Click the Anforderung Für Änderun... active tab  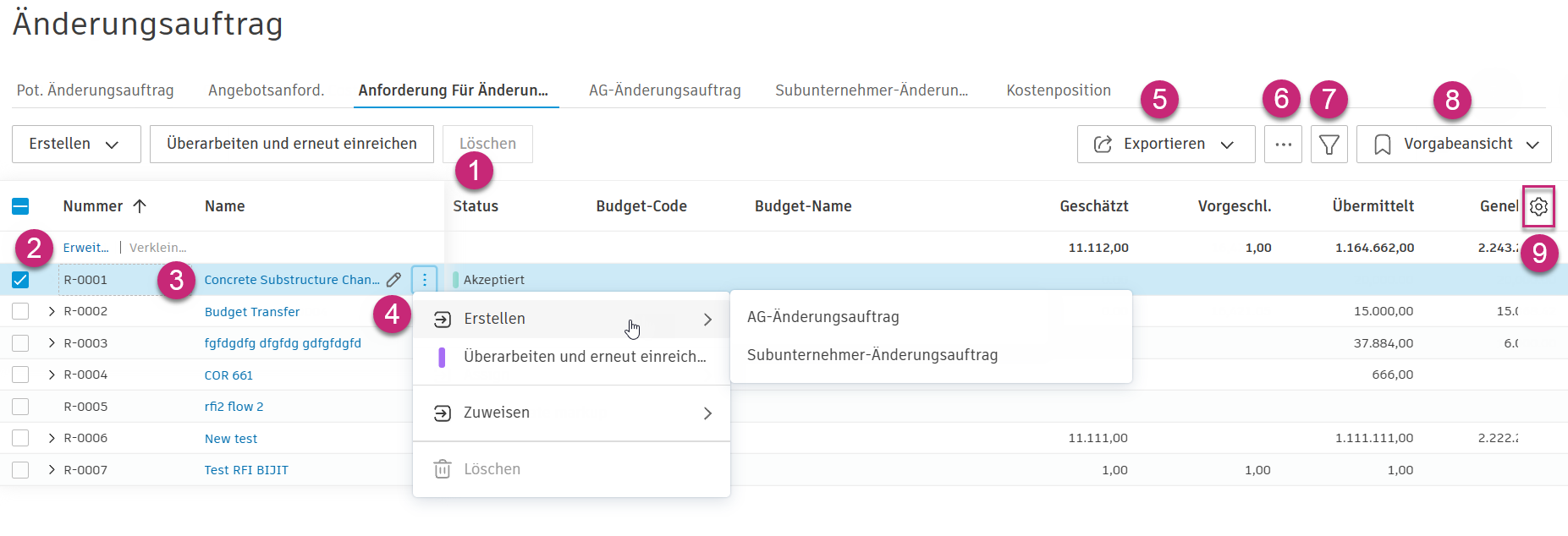(x=454, y=90)
